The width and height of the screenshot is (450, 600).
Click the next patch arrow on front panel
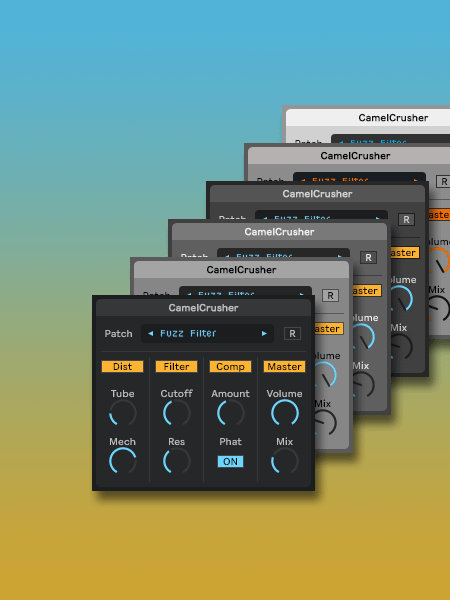pos(264,334)
